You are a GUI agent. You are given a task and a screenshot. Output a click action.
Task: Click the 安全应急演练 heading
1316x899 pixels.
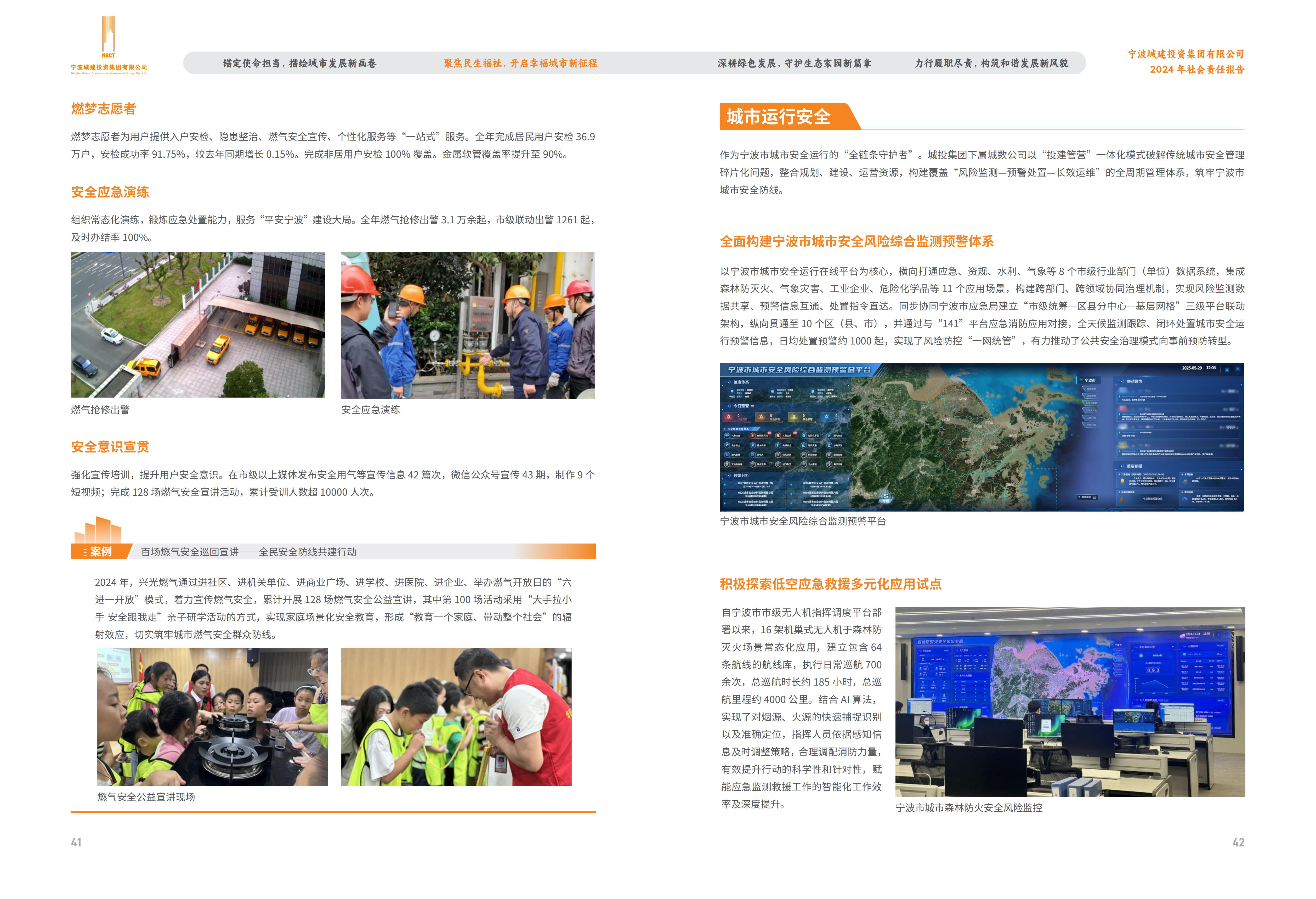110,192
